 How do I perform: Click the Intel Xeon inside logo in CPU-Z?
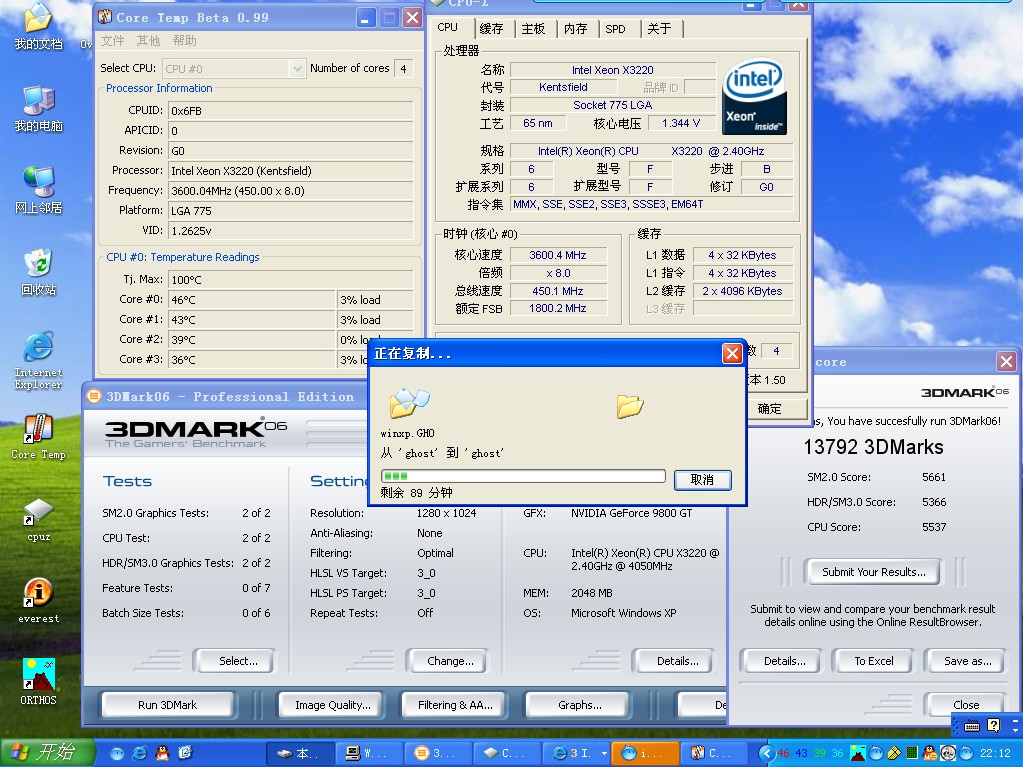point(754,97)
